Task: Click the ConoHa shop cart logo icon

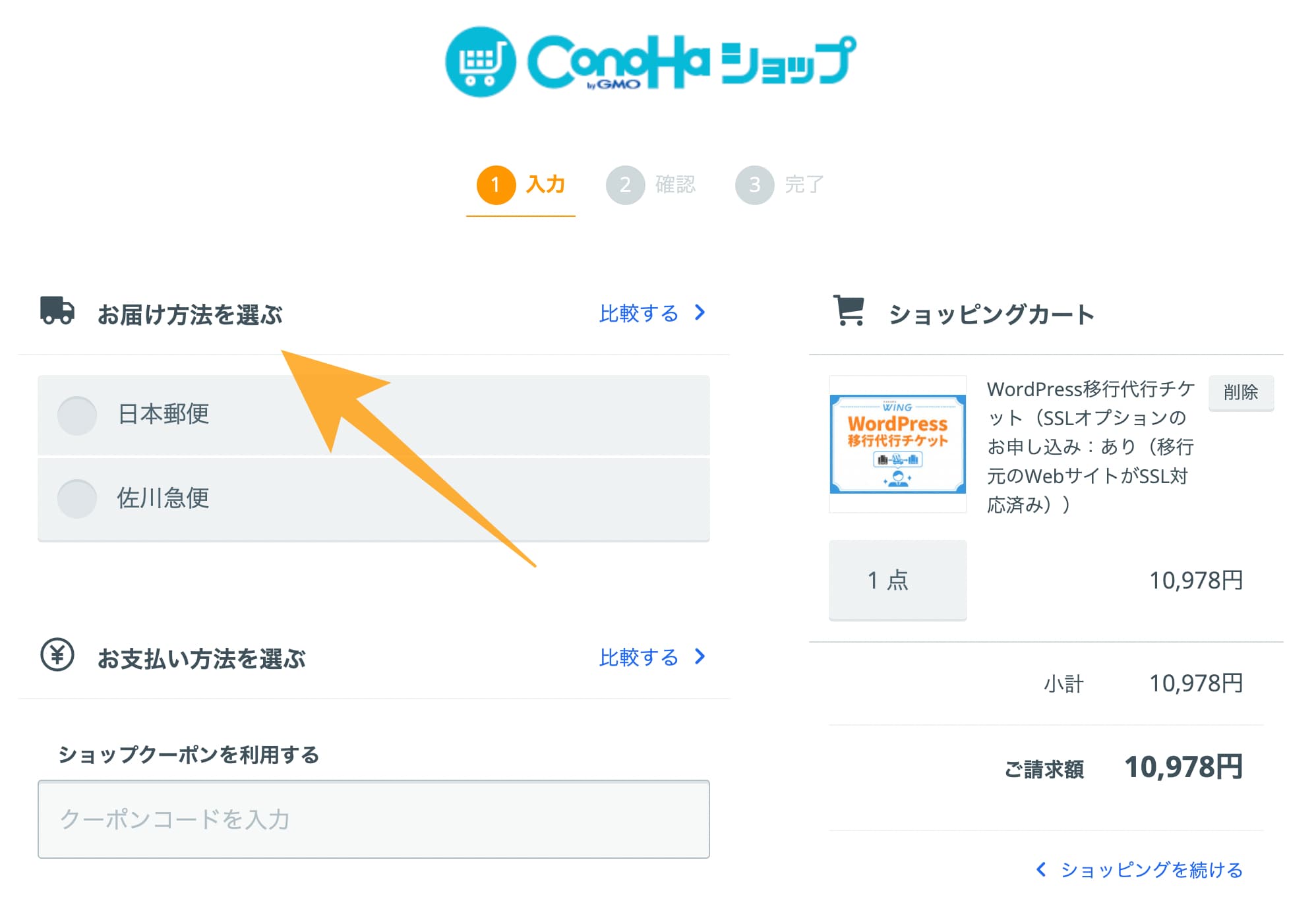Action: tap(481, 62)
